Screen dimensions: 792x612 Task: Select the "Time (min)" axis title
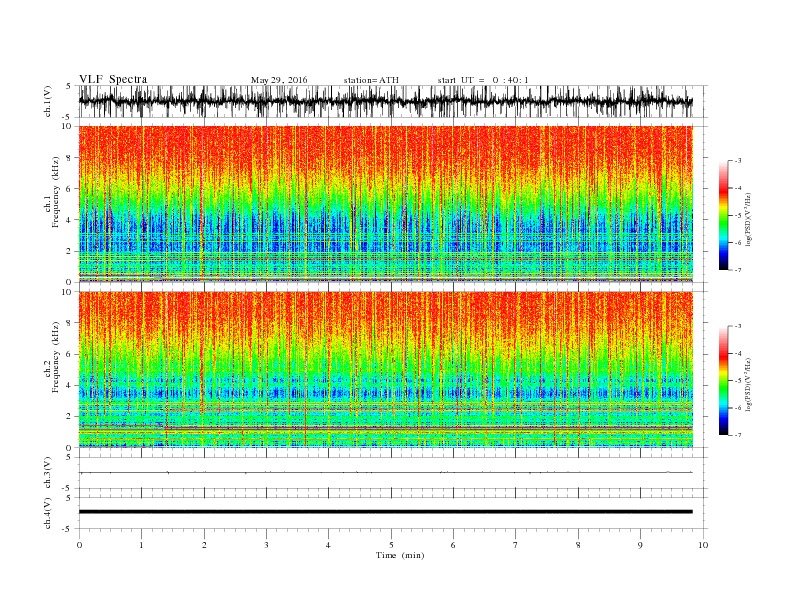click(x=400, y=555)
